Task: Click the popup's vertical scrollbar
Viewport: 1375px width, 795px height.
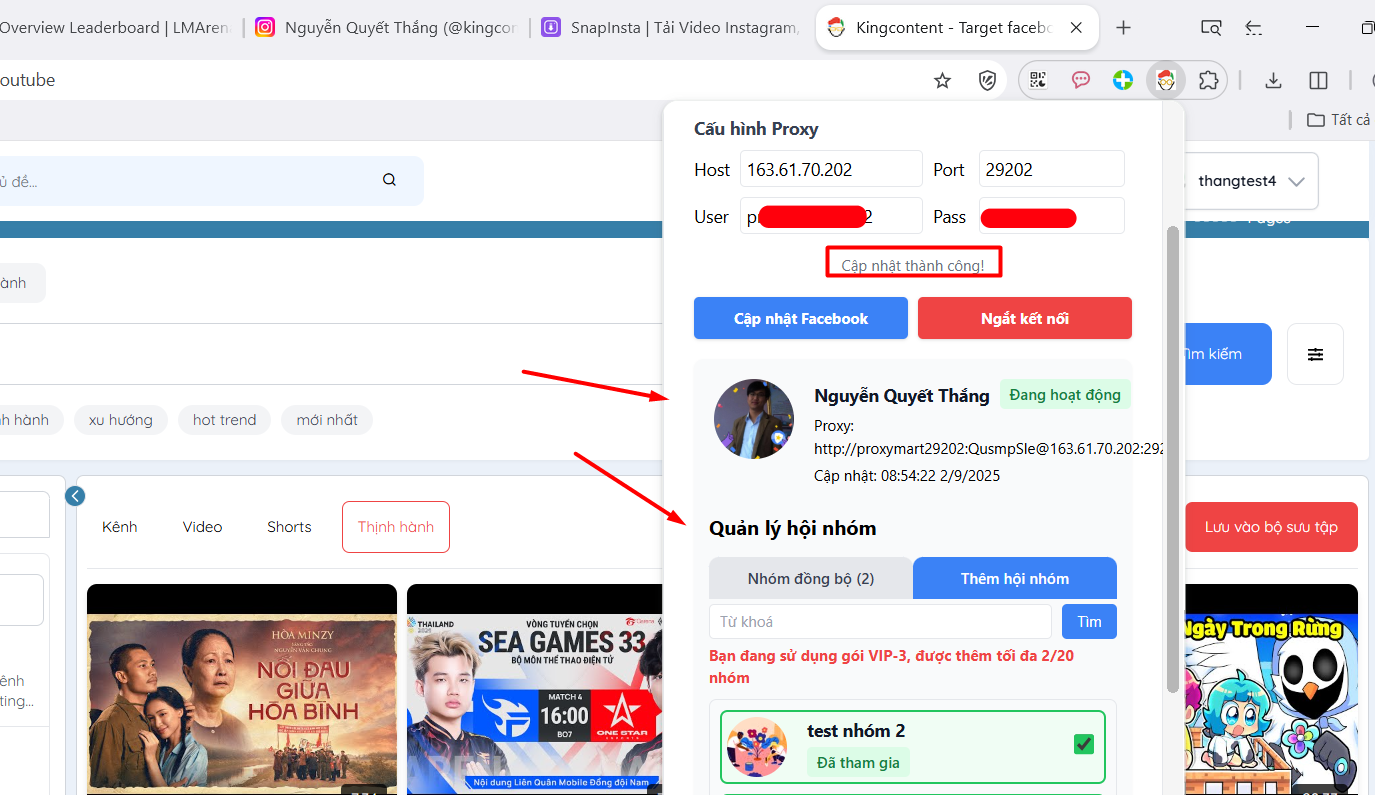Action: click(x=1172, y=450)
